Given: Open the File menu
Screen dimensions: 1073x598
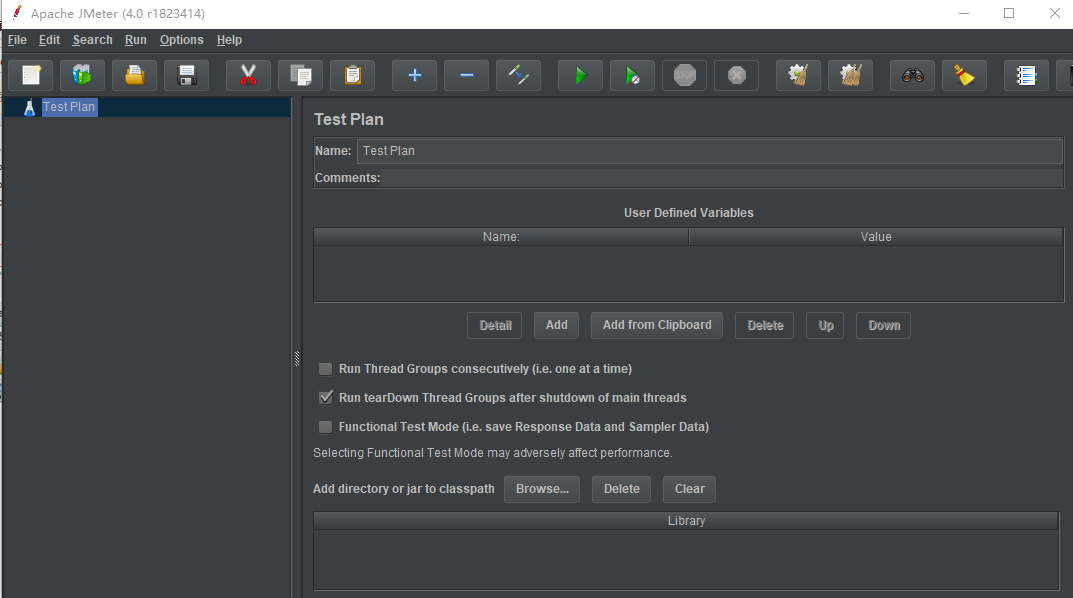Looking at the screenshot, I should (x=17, y=40).
